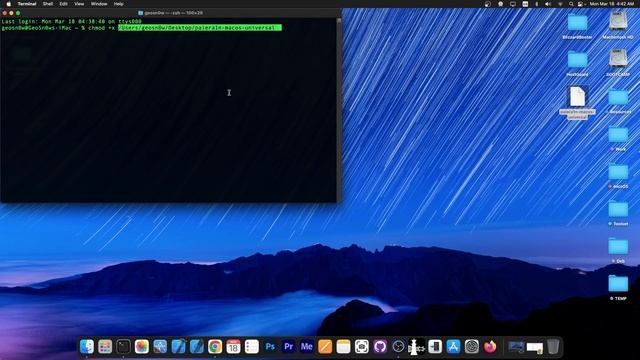640x360 pixels.
Task: Open OBS from the Dock
Action: pyautogui.click(x=398, y=347)
